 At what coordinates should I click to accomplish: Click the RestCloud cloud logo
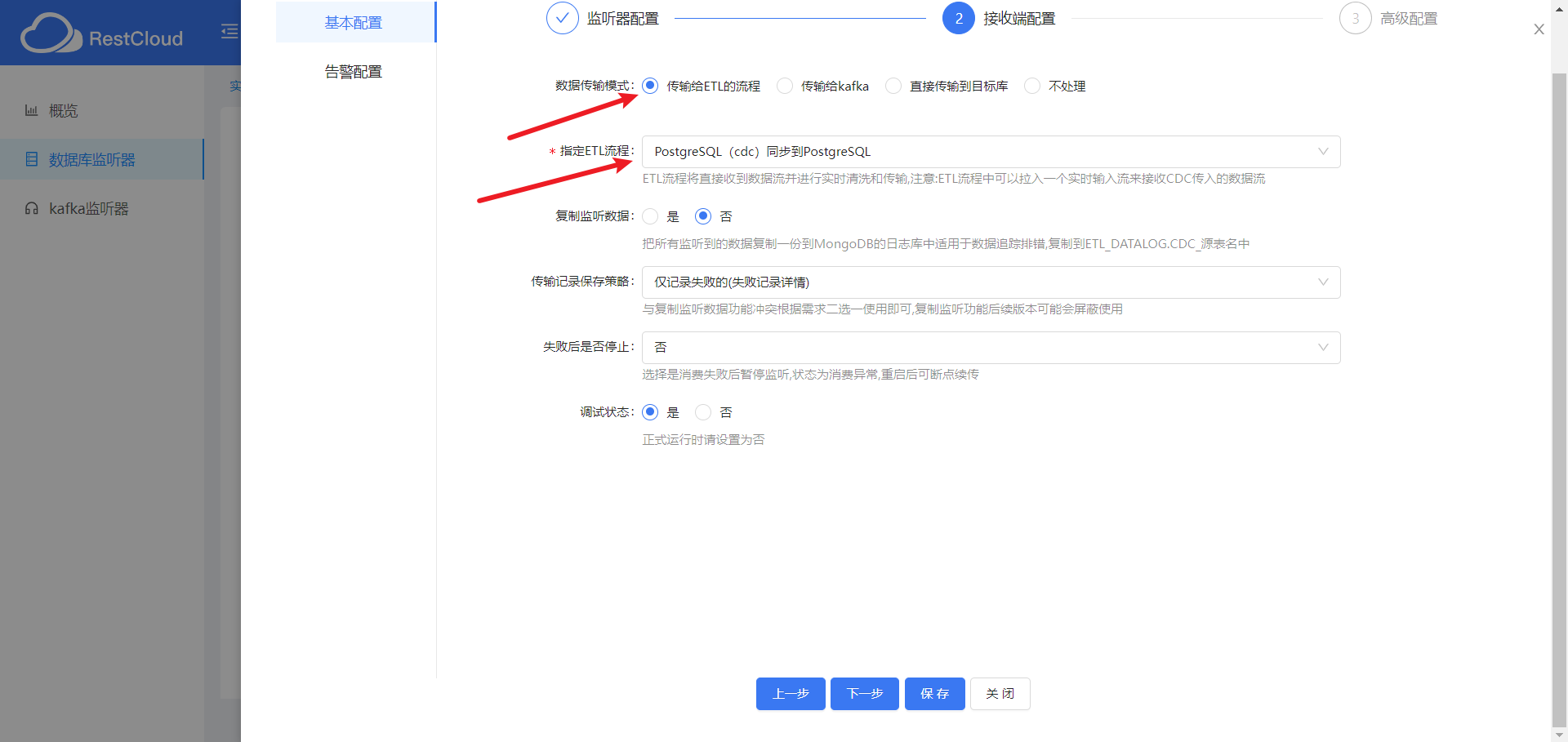coord(51,33)
